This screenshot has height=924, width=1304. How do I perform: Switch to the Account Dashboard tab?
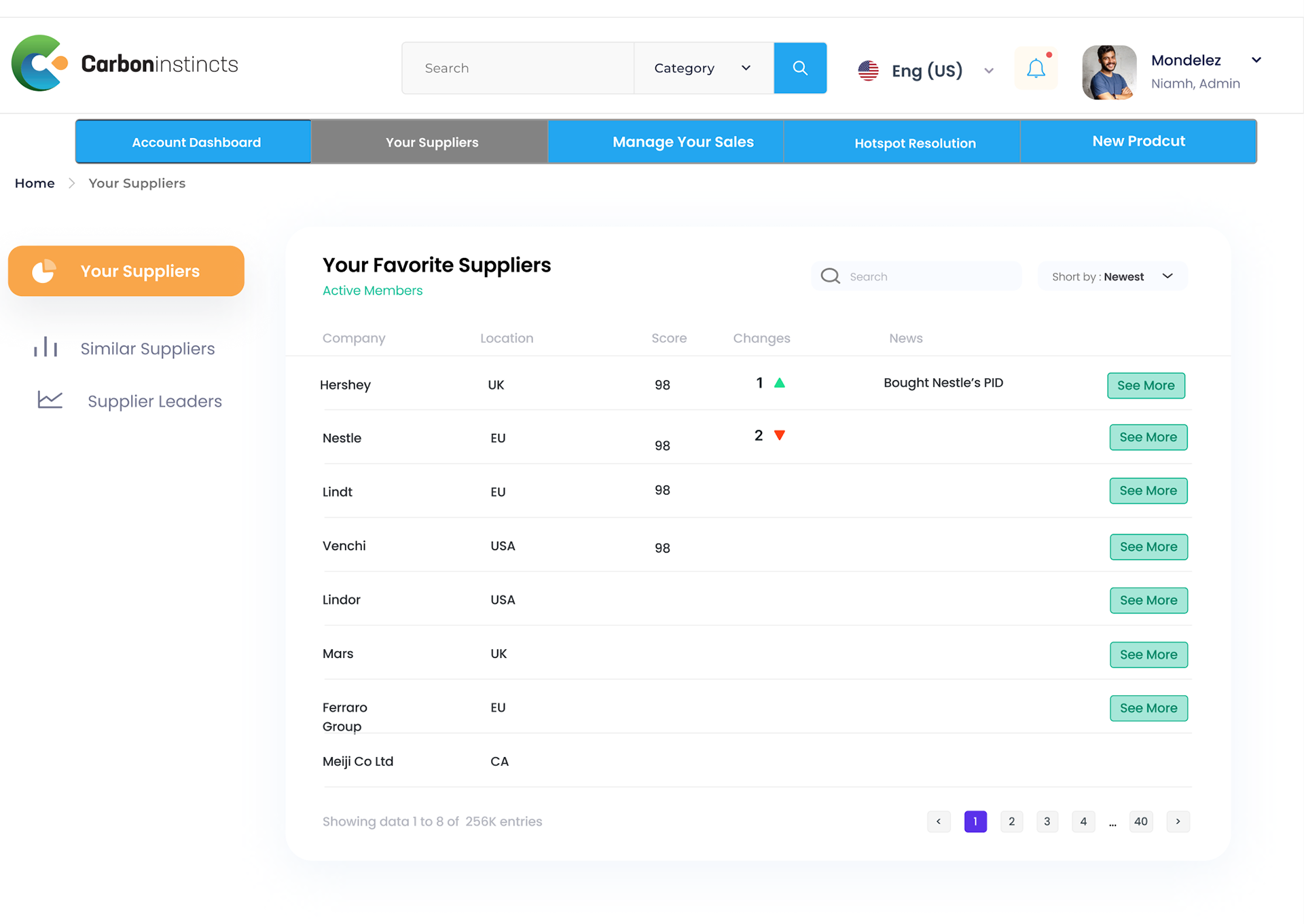194,142
